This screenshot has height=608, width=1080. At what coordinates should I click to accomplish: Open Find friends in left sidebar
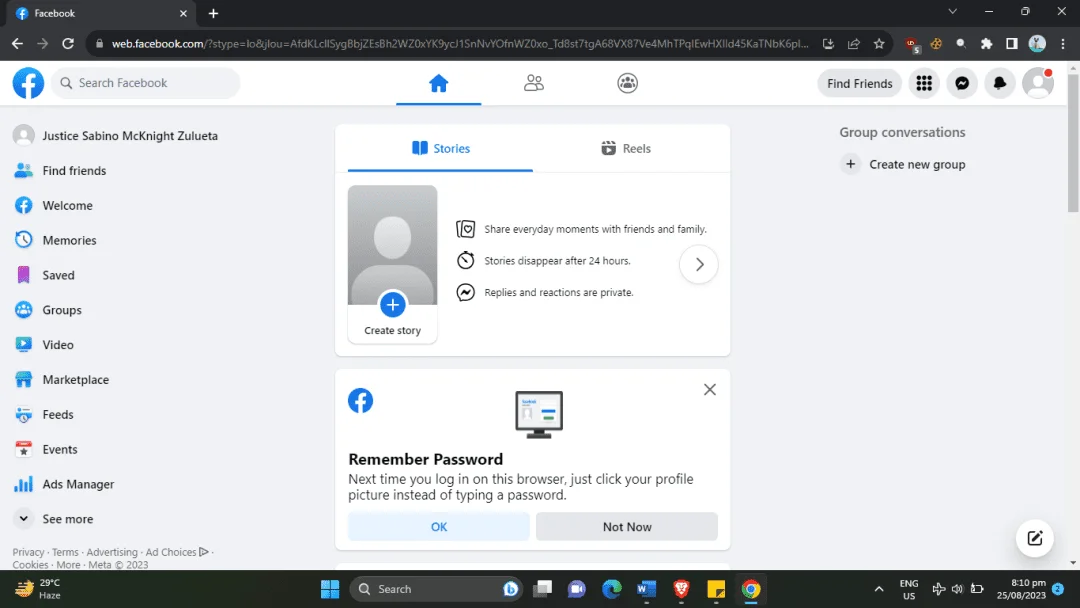pos(61,171)
